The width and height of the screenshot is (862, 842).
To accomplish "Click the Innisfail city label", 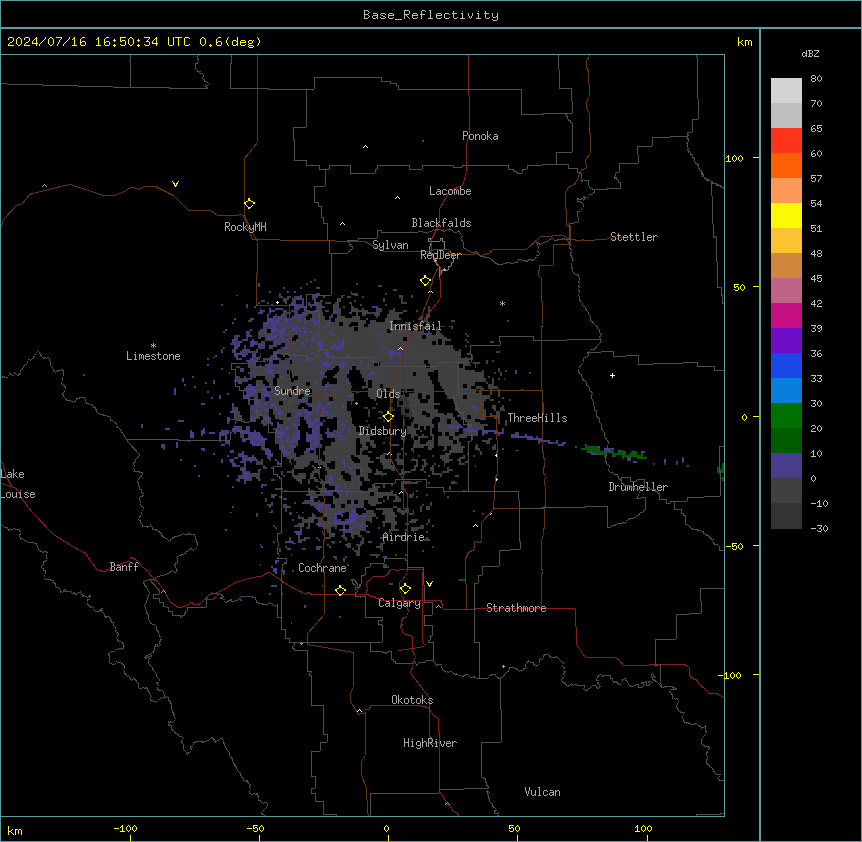I will [x=415, y=326].
